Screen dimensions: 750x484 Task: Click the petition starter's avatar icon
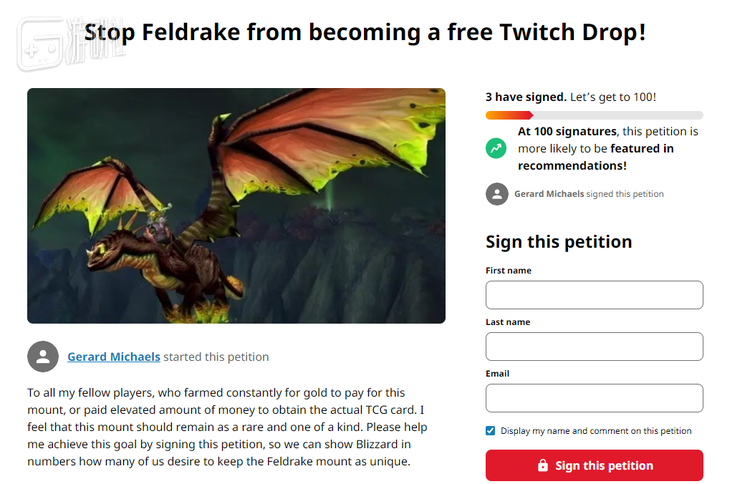click(43, 356)
